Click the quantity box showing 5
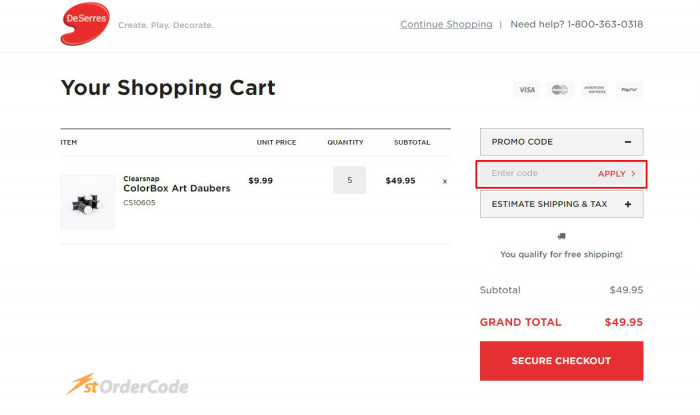Viewport: 700px width, 415px height. [x=350, y=180]
